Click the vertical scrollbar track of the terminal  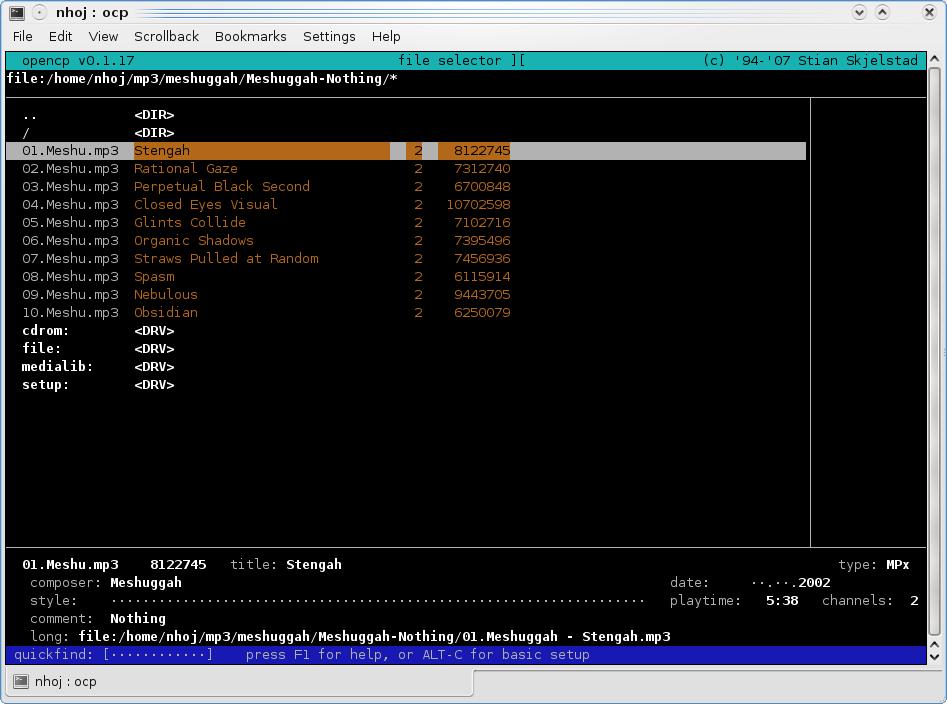pyautogui.click(x=935, y=350)
